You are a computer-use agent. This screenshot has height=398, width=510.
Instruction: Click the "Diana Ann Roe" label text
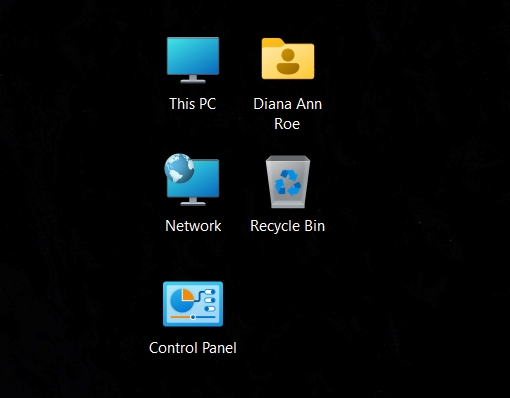click(x=287, y=114)
